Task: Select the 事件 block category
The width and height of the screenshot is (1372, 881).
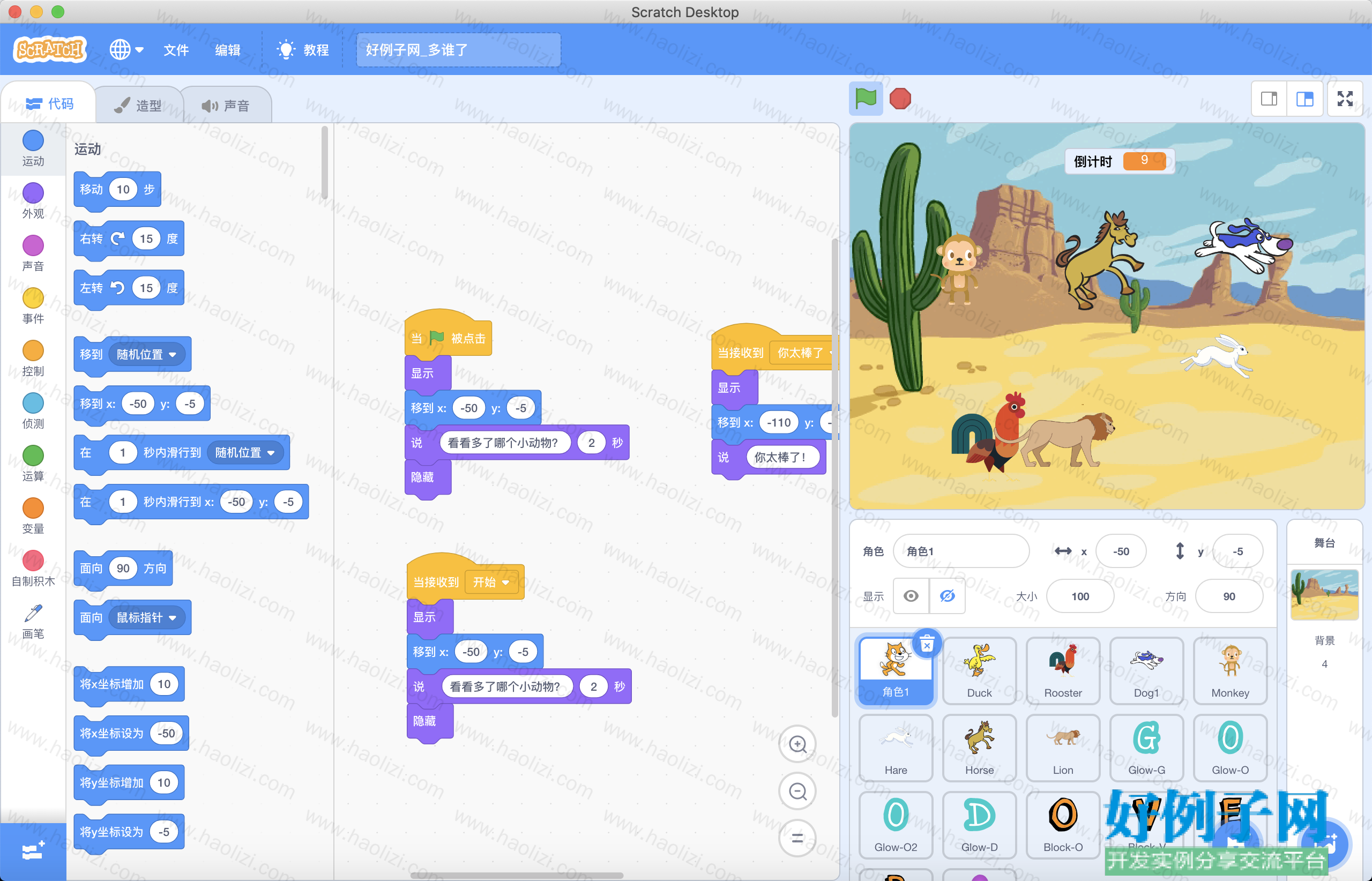Action: click(x=33, y=306)
